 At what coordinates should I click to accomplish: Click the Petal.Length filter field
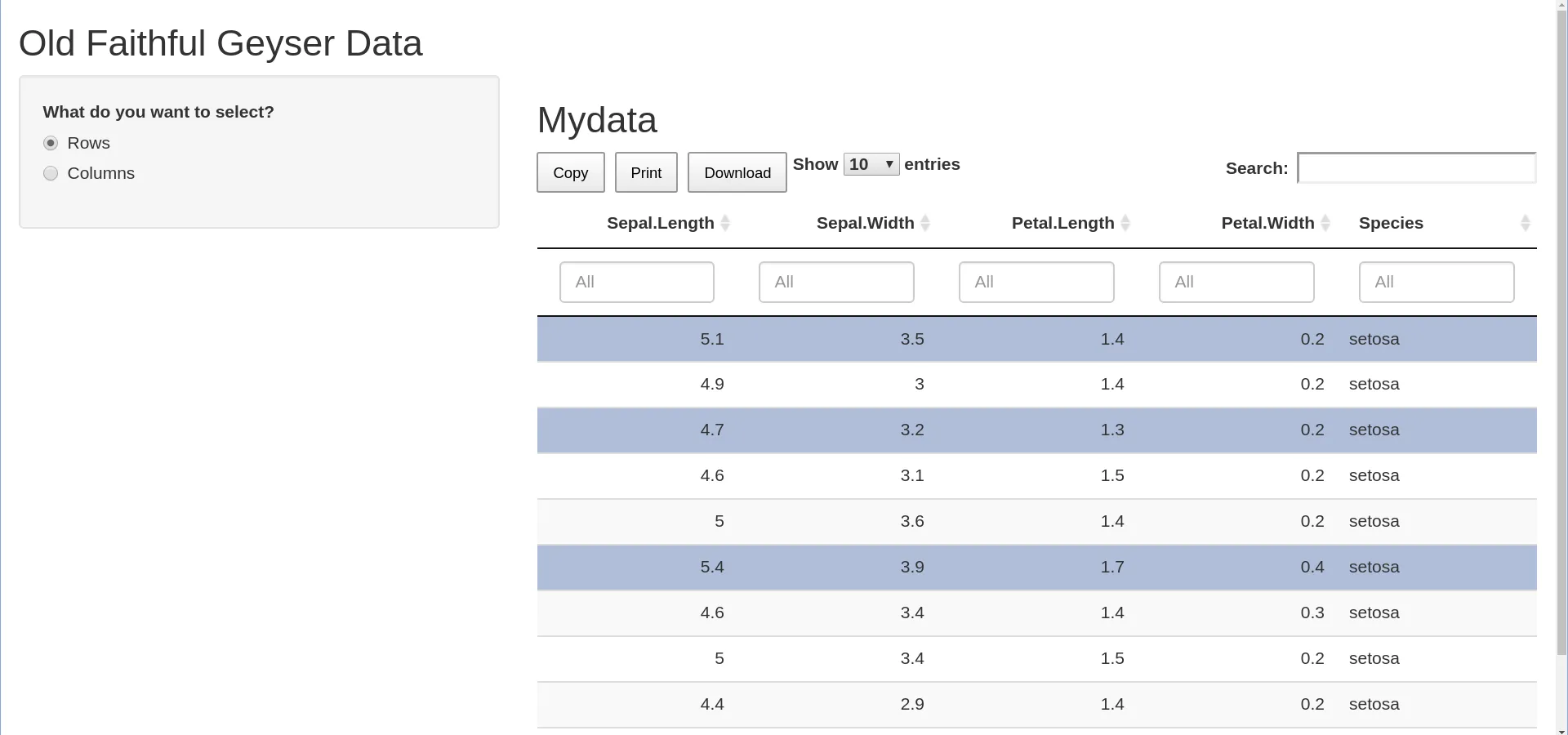[x=1036, y=282]
